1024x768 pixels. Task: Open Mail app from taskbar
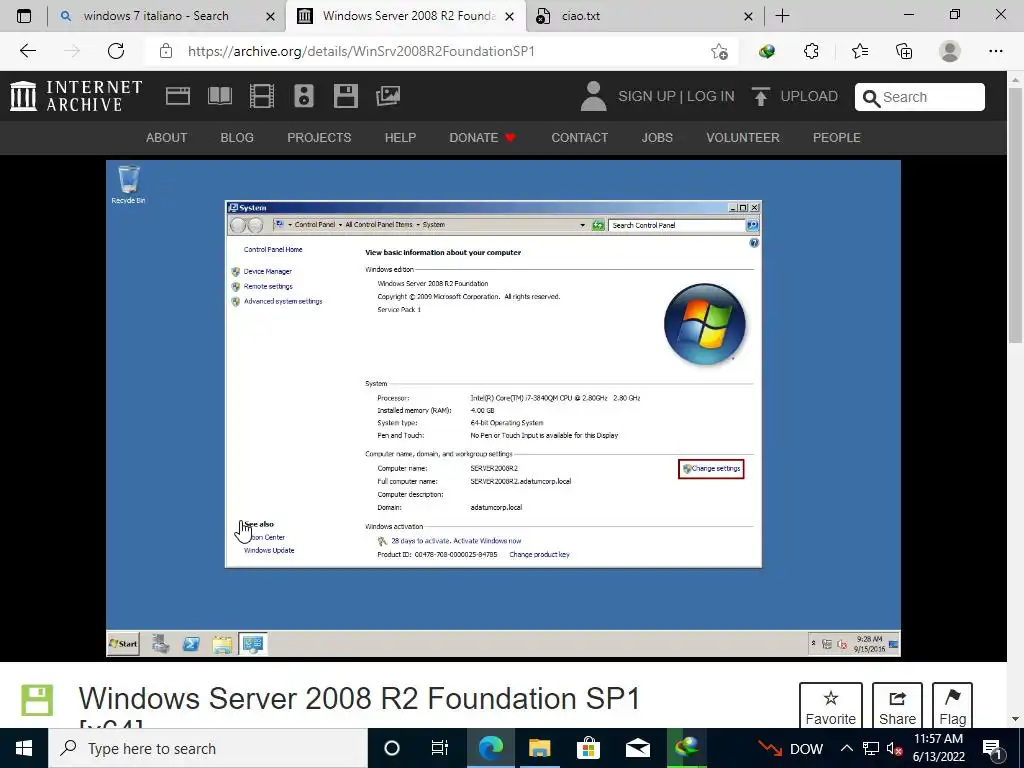(637, 748)
